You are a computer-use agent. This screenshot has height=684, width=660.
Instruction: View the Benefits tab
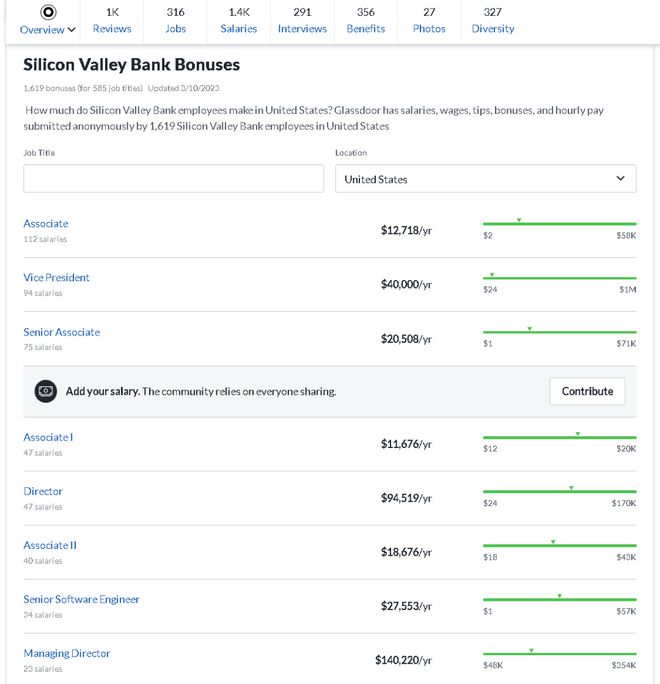365,20
